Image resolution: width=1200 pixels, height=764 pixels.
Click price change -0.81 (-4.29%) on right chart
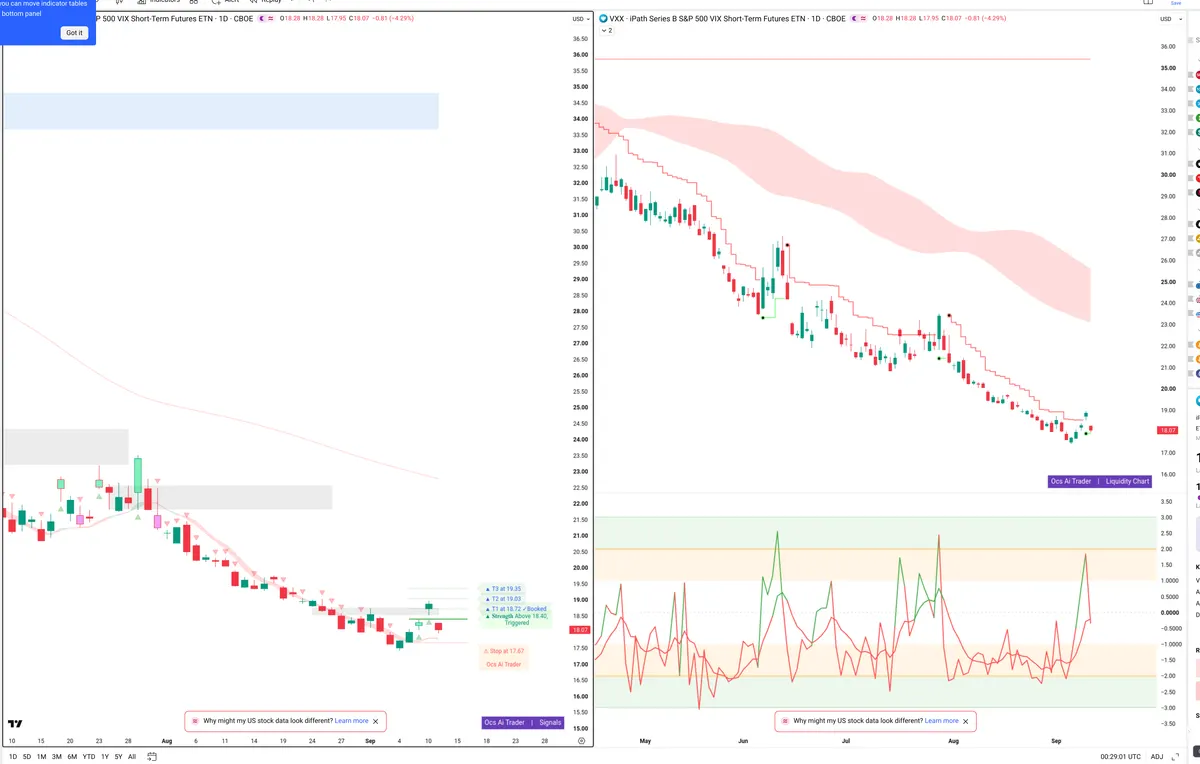(x=986, y=19)
